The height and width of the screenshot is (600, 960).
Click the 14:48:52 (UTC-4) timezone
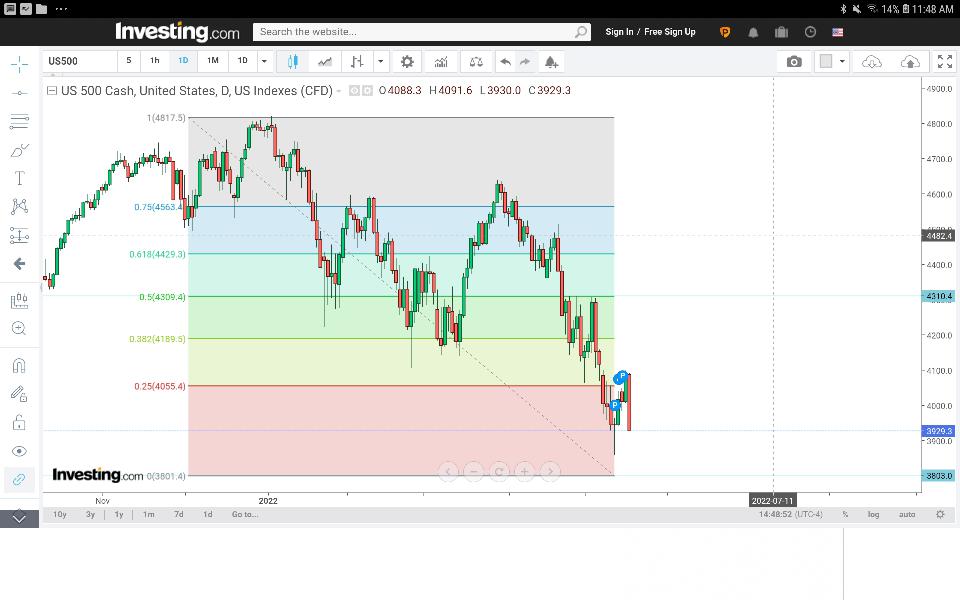[x=790, y=514]
